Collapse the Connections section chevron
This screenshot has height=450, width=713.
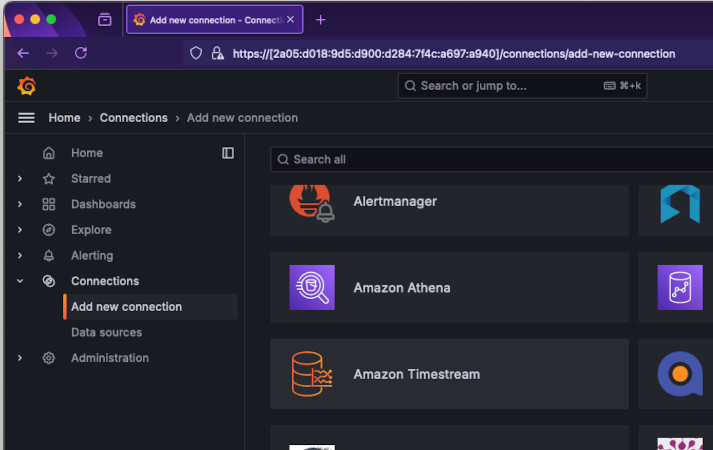[x=20, y=281]
